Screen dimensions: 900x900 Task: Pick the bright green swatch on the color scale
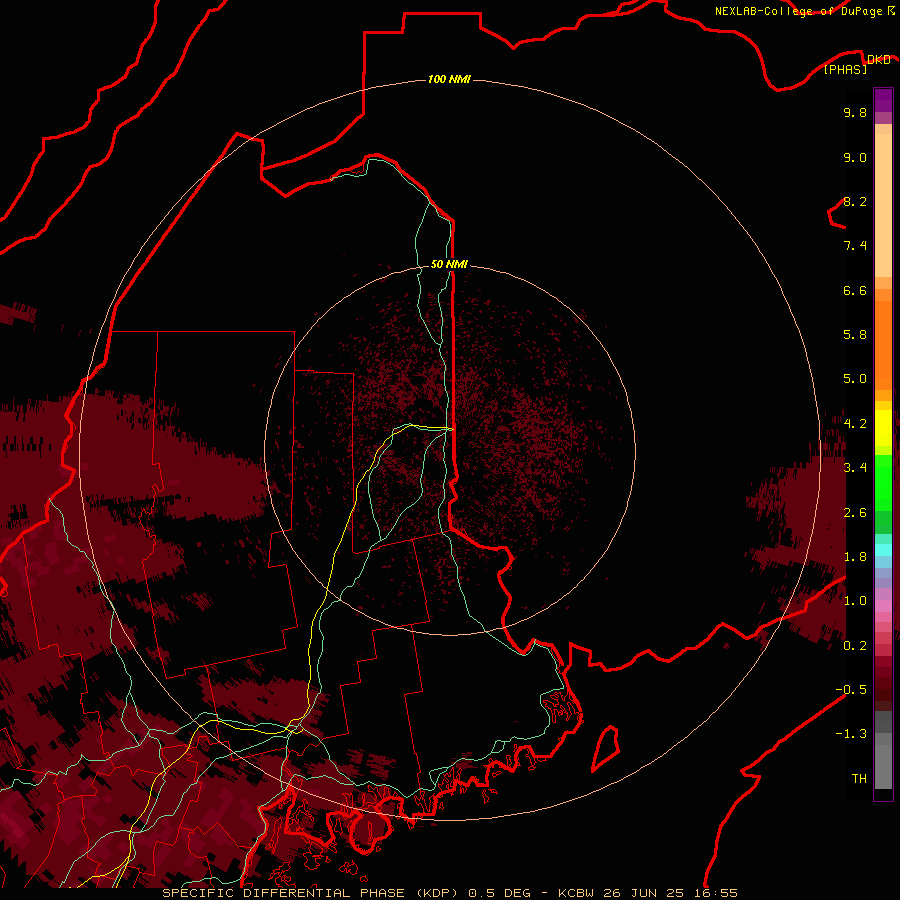[x=883, y=483]
